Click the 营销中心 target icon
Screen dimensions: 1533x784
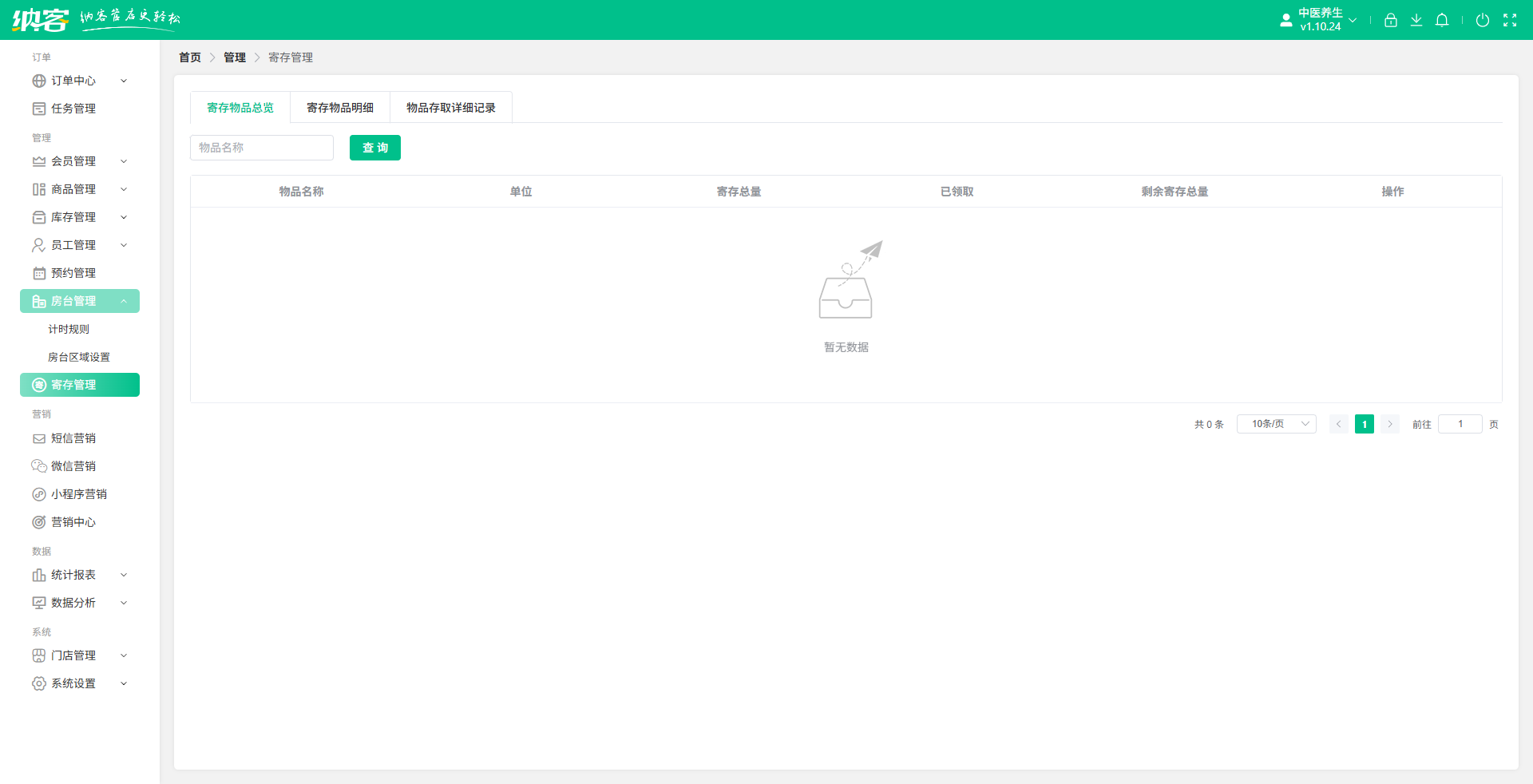tap(39, 522)
